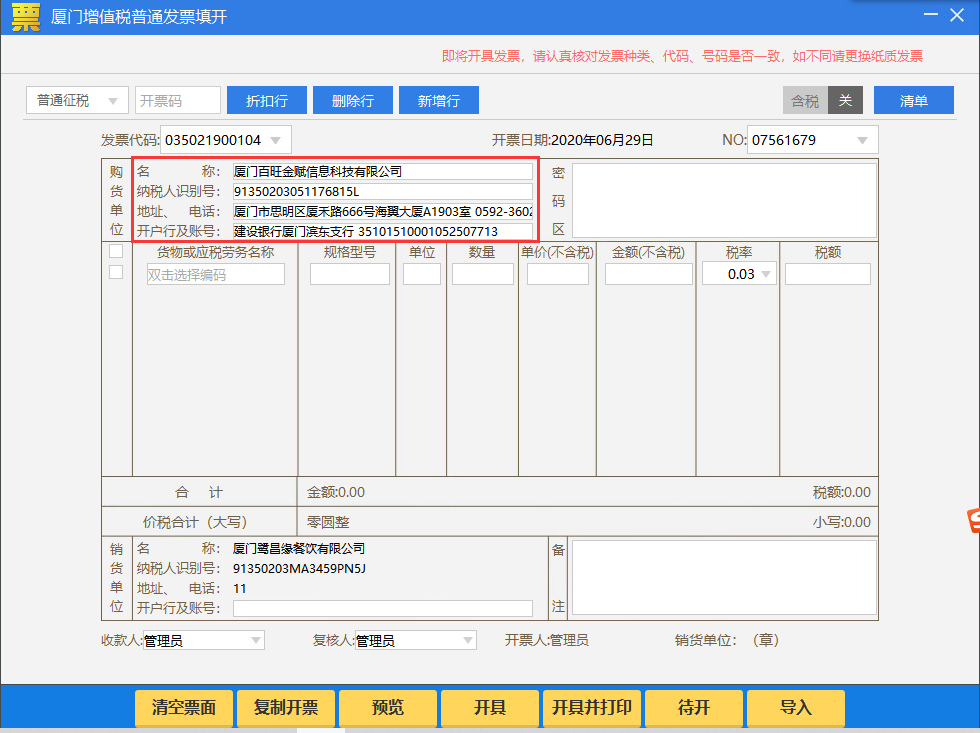Click the buyer 地址、电话 field
The image size is (980, 733).
pos(382,211)
